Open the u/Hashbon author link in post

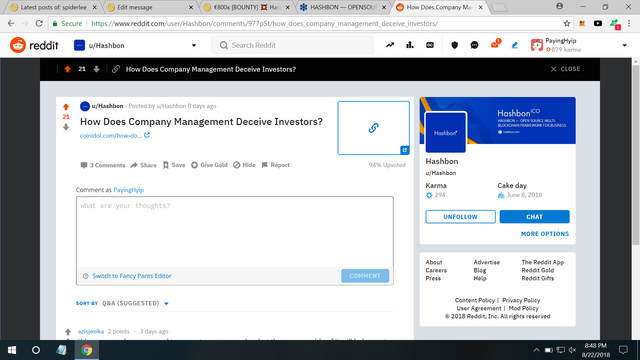(107, 106)
